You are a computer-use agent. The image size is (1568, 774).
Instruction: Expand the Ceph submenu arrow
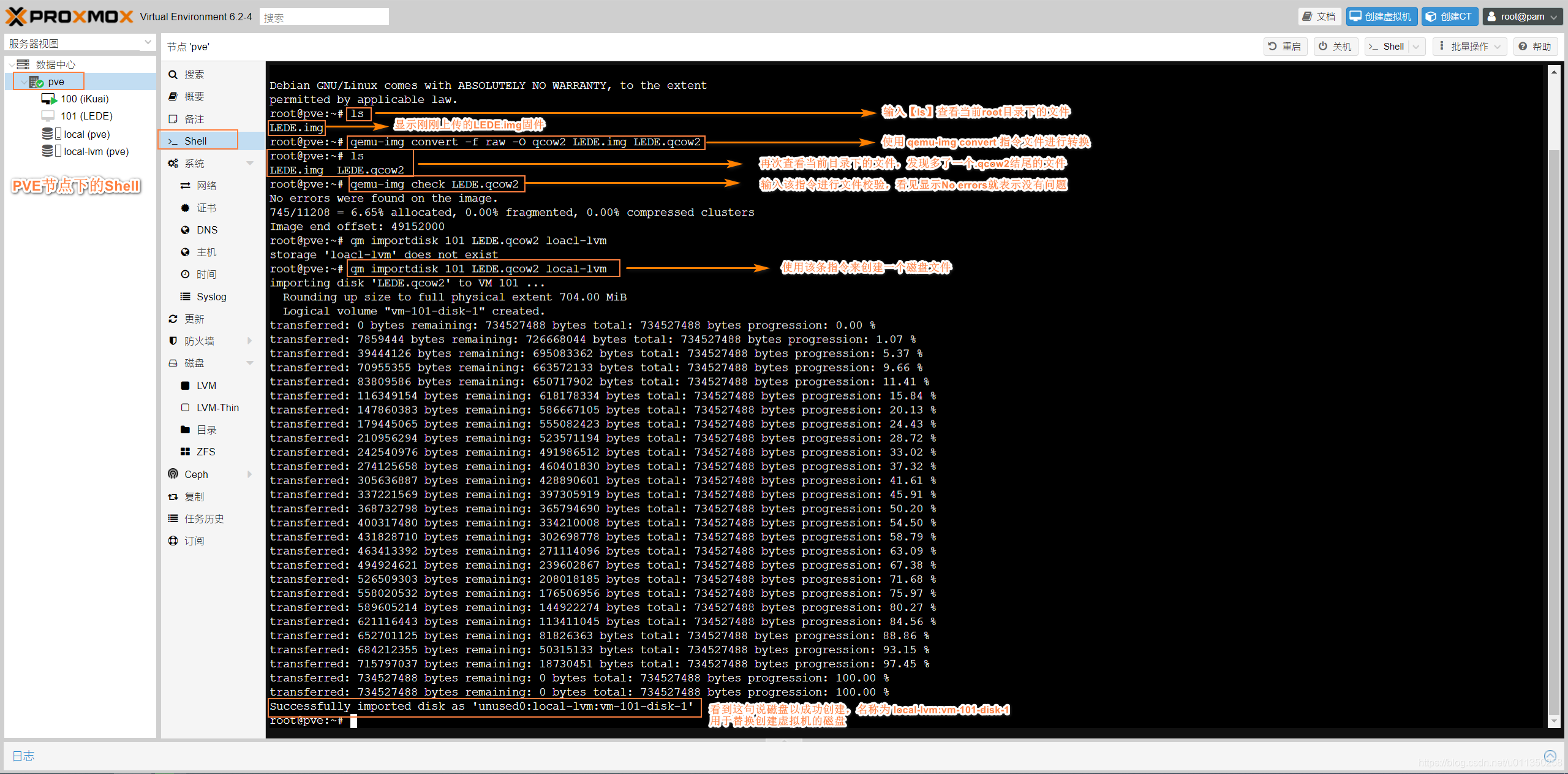tap(250, 474)
